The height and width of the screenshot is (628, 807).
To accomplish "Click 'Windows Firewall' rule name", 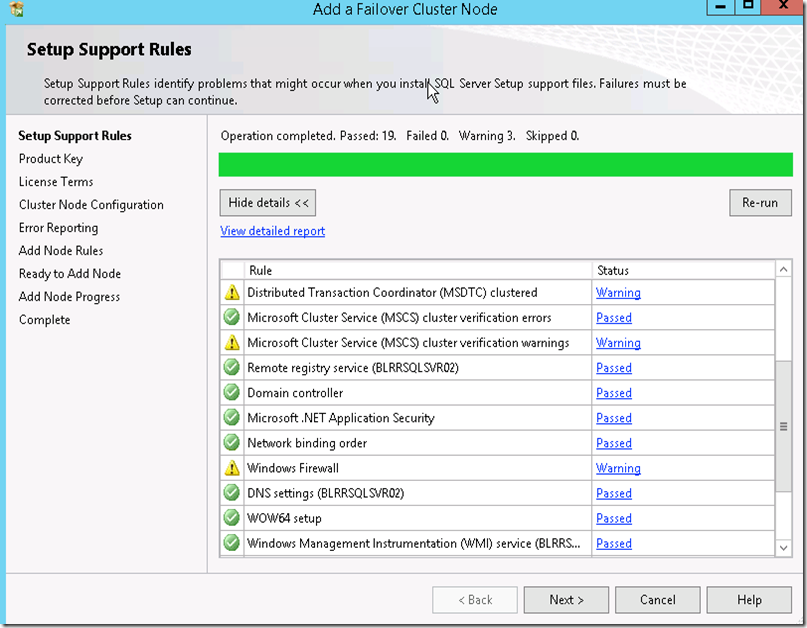I will (x=293, y=468).
